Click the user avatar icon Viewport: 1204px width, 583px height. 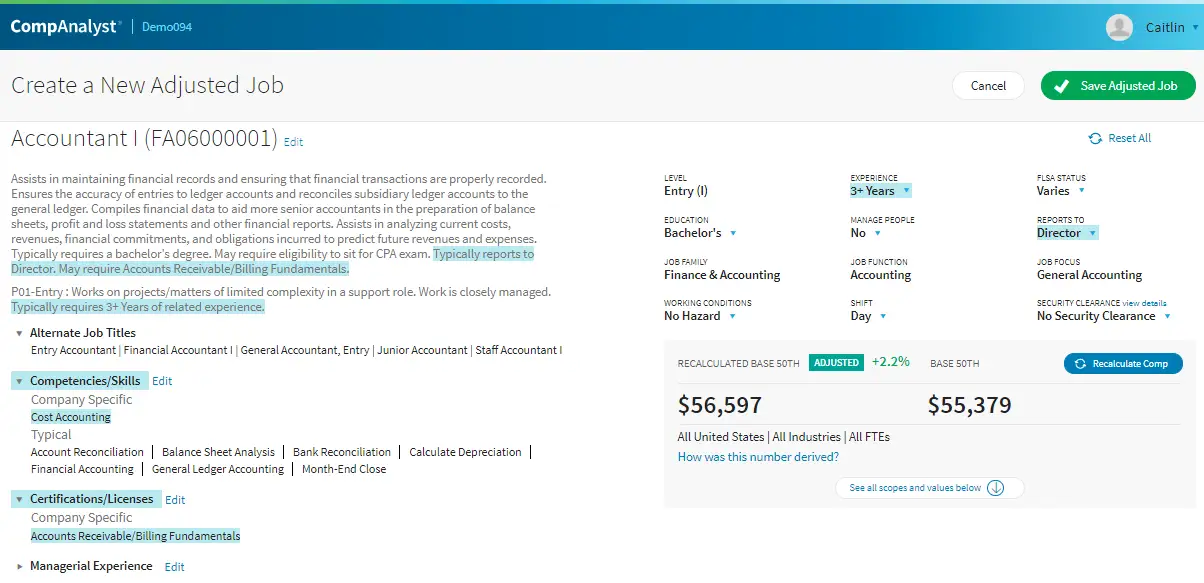[x=1119, y=27]
